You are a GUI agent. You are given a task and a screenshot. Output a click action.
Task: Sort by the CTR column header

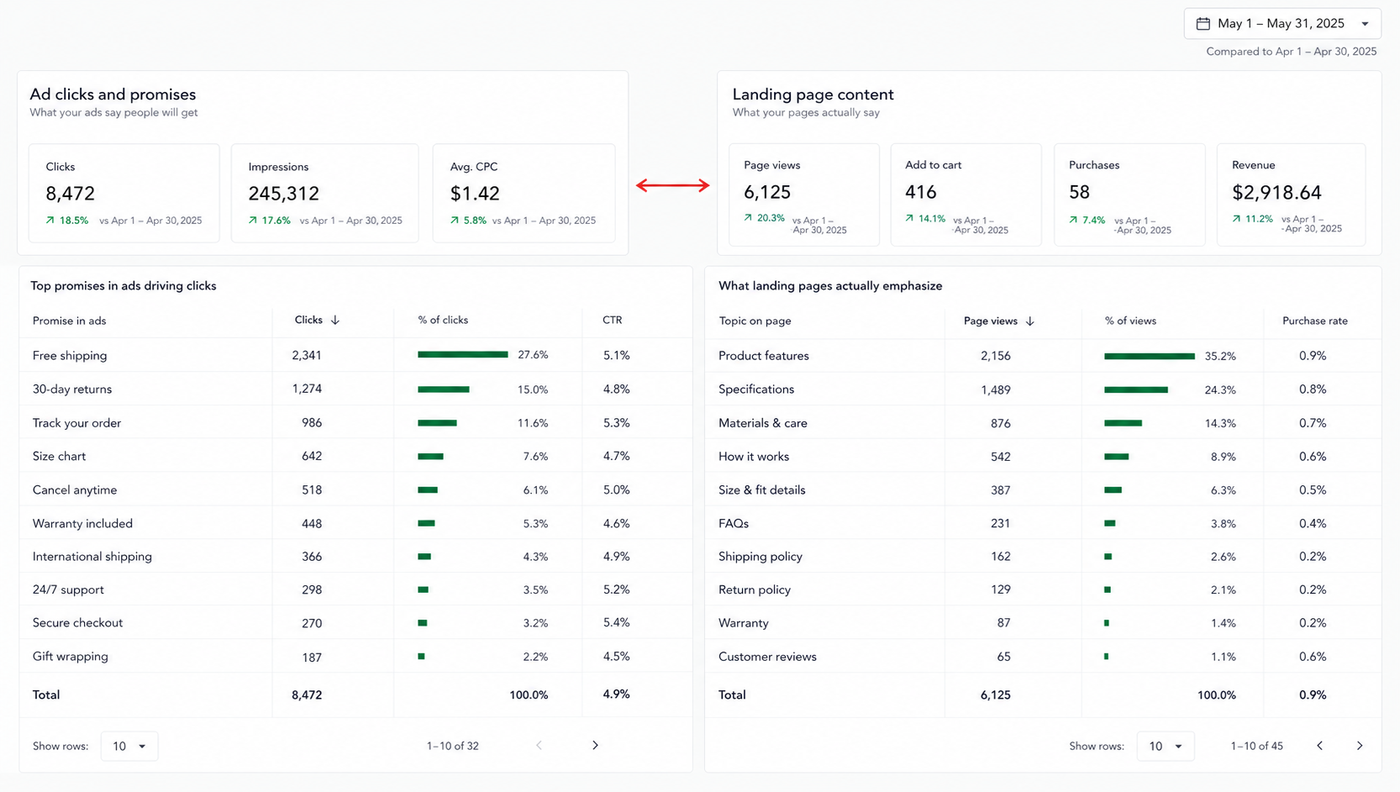point(612,320)
